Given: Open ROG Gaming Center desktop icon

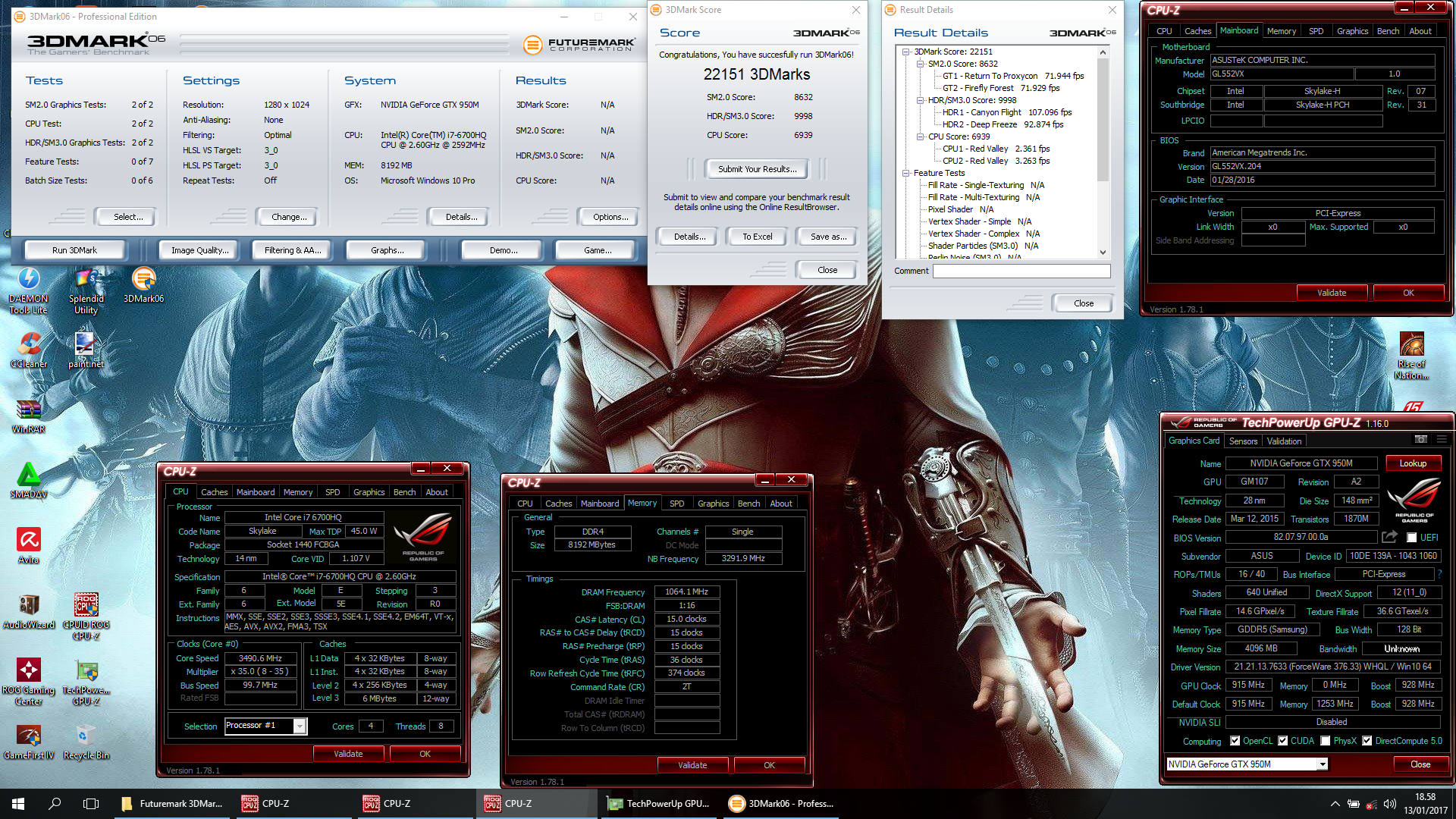Looking at the screenshot, I should (29, 682).
